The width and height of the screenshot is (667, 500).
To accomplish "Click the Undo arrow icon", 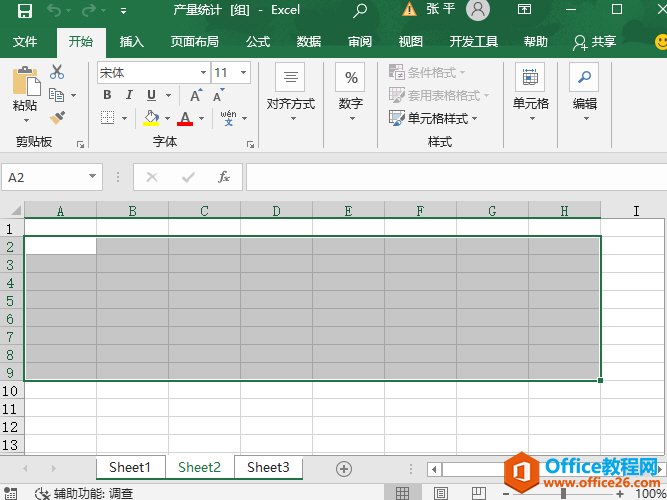I will point(55,10).
